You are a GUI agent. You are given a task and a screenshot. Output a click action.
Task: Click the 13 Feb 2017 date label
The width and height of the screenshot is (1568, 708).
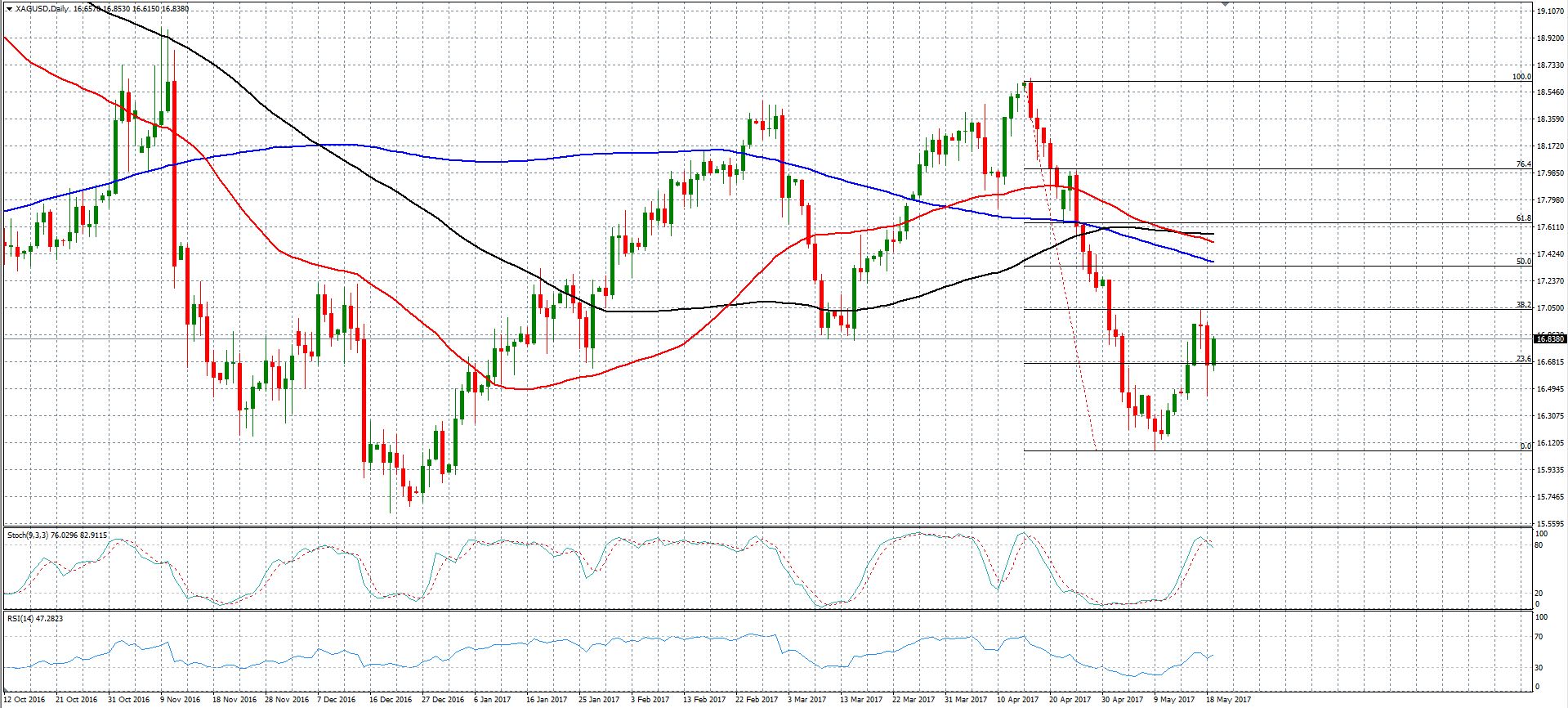coord(704,700)
